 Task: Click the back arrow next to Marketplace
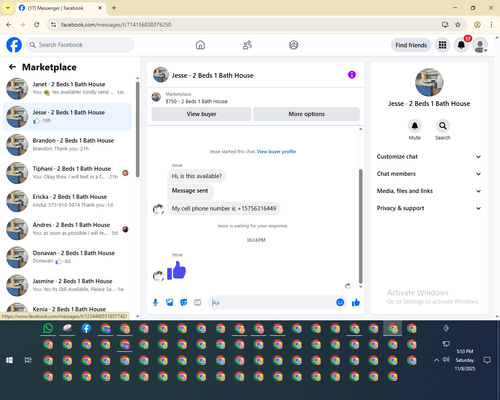coord(12,67)
